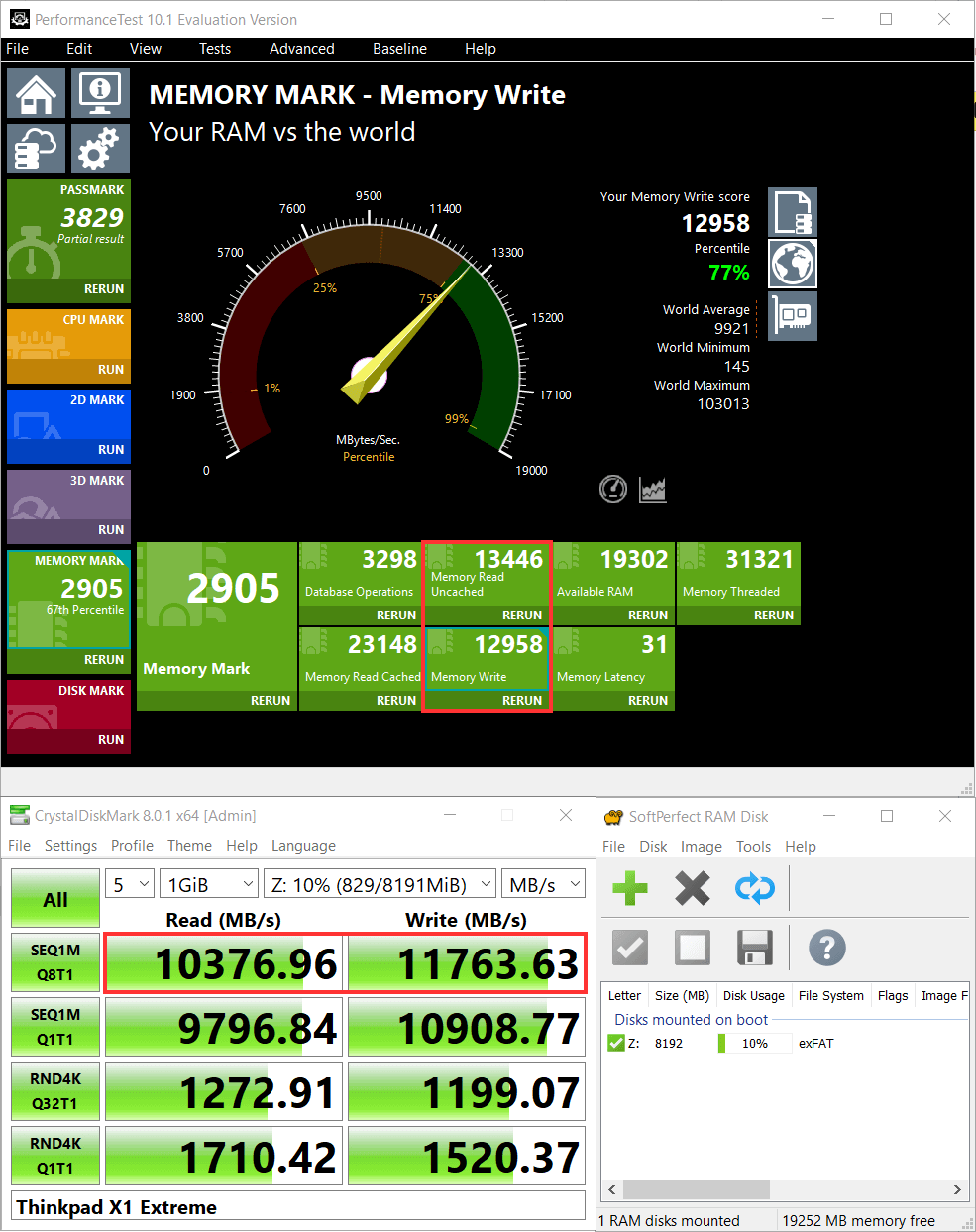Rerun the Memory Latency test
This screenshot has height=1232, width=976.
click(x=648, y=701)
